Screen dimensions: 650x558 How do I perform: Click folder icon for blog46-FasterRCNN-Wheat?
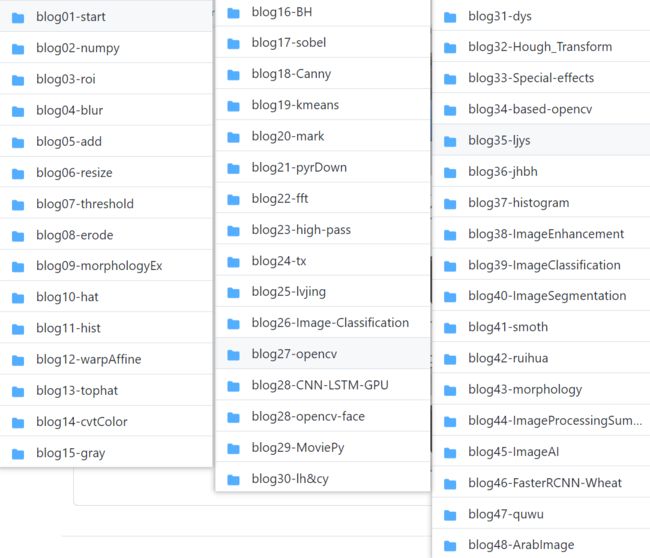click(x=450, y=484)
